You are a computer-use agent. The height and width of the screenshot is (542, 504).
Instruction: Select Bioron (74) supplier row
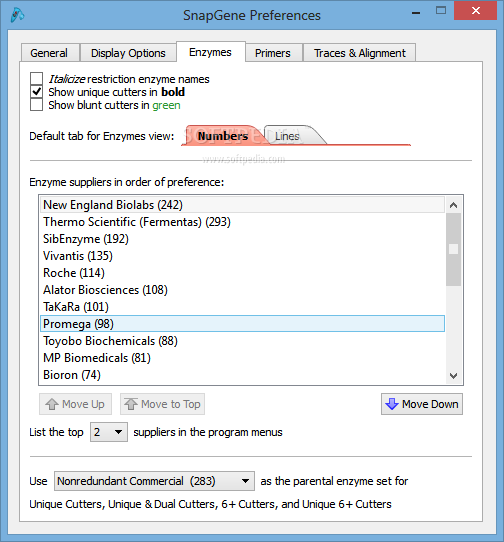tap(242, 374)
